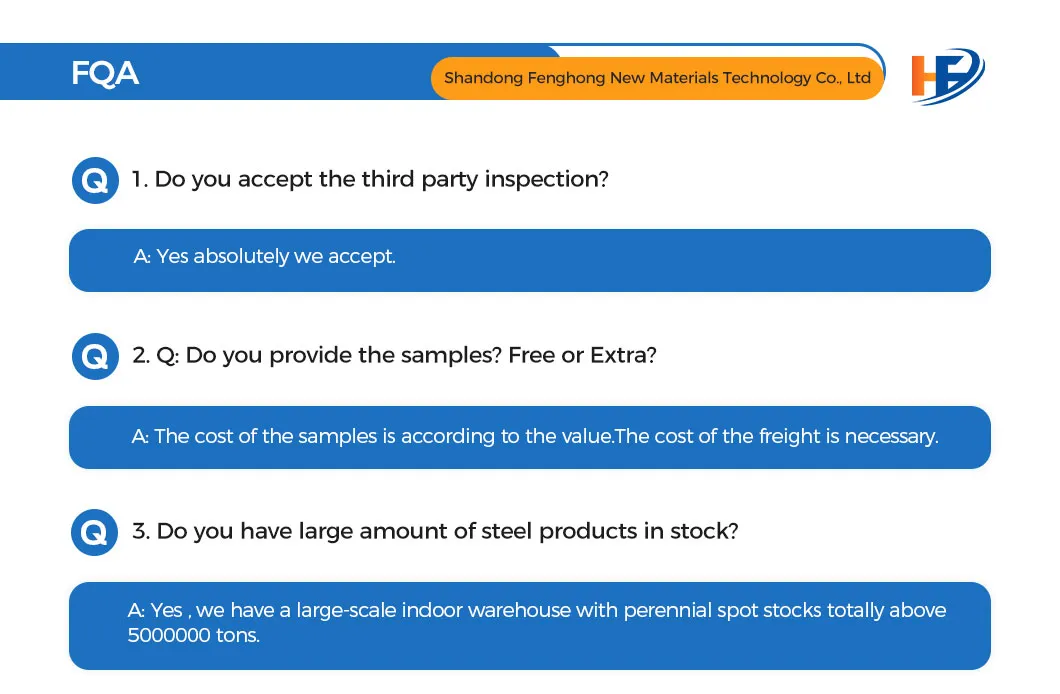Click the orange Shandong Fenghong company badge
The height and width of the screenshot is (694, 1060).
coord(657,78)
